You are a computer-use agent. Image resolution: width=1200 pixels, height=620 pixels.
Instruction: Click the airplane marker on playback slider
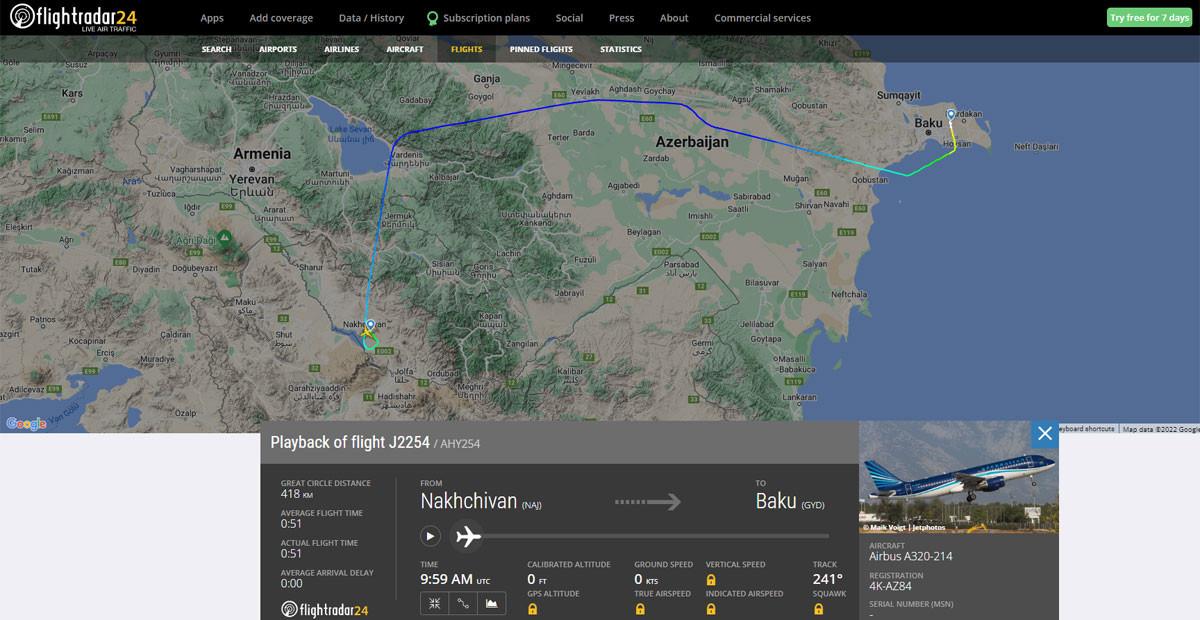point(466,537)
